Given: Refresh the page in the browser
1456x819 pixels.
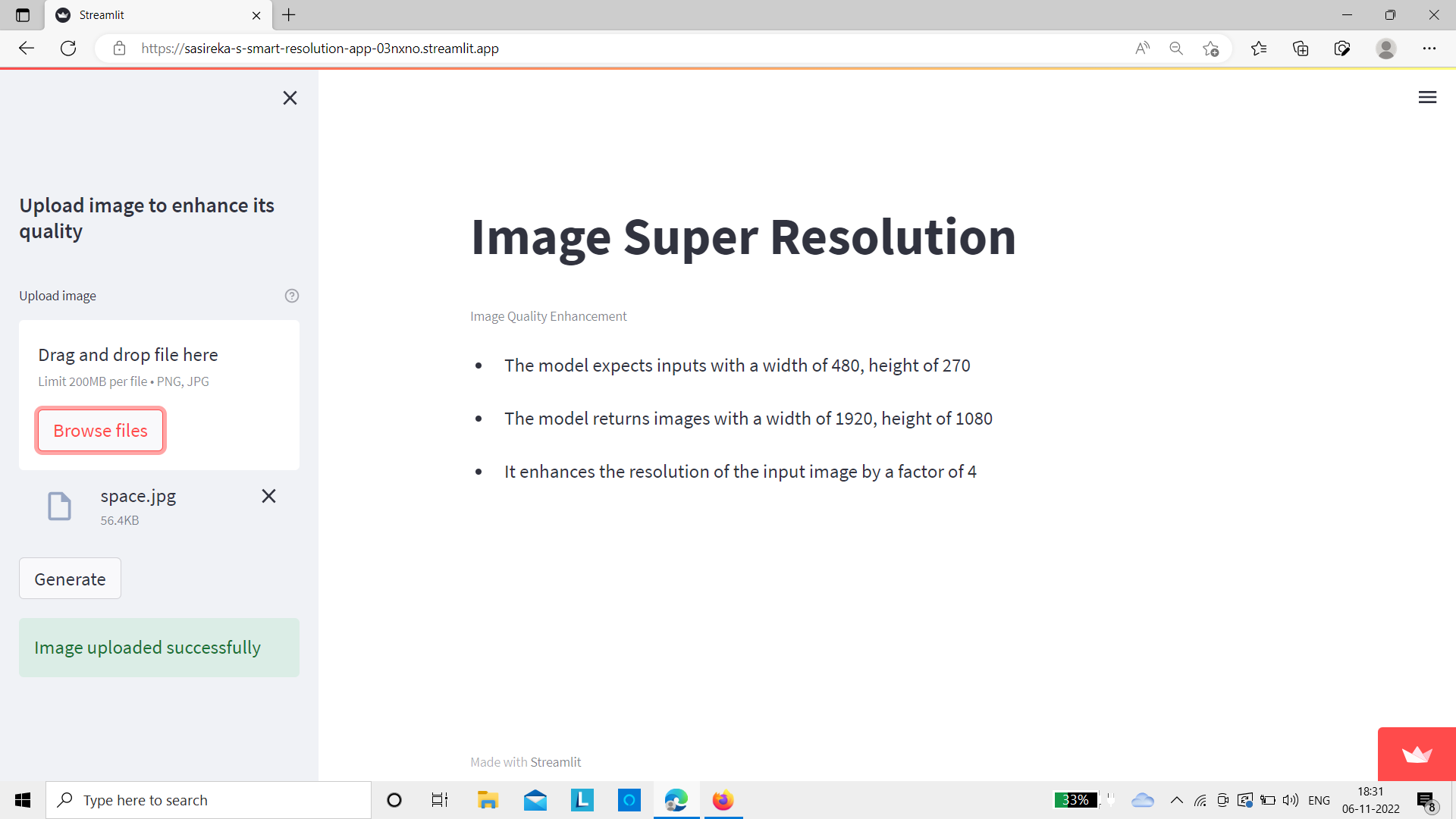Looking at the screenshot, I should (x=68, y=49).
